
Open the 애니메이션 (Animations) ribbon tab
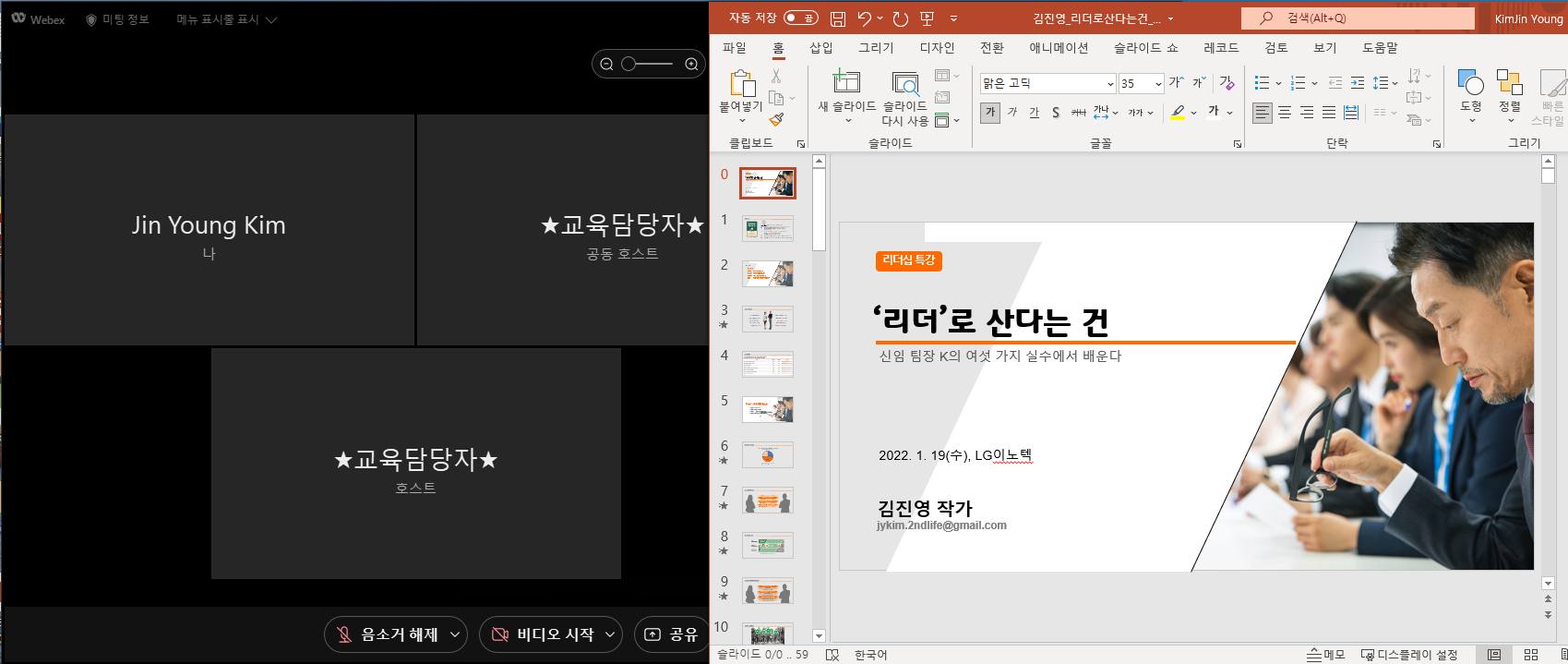click(x=1059, y=48)
